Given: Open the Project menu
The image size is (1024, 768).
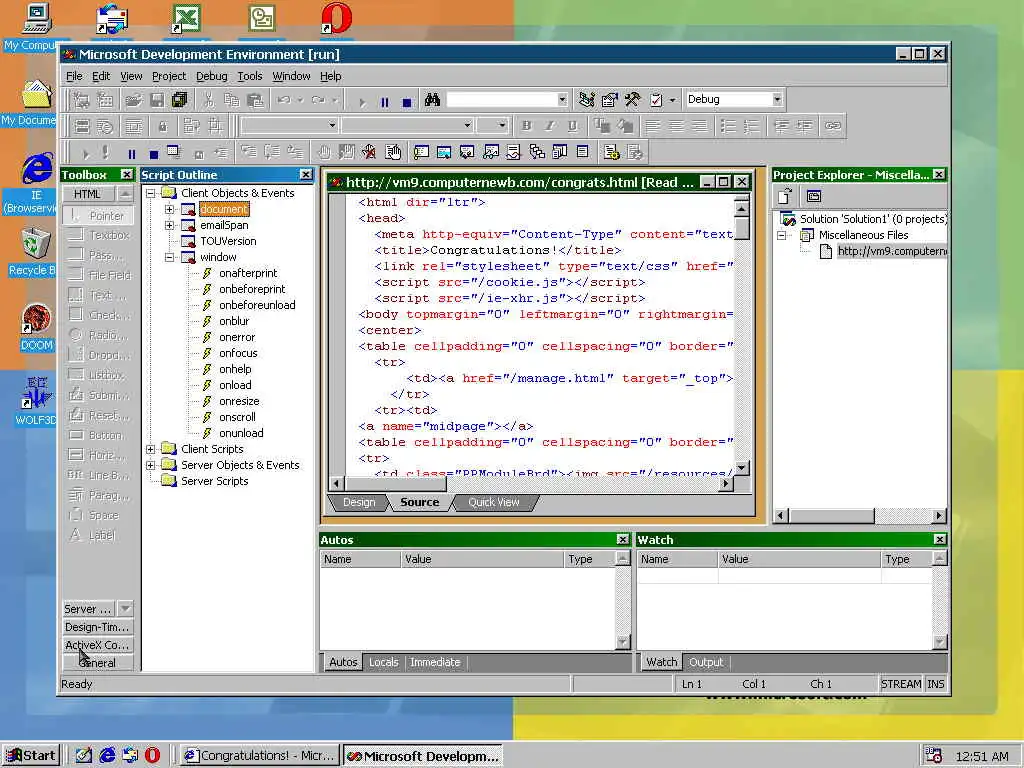Looking at the screenshot, I should 169,76.
